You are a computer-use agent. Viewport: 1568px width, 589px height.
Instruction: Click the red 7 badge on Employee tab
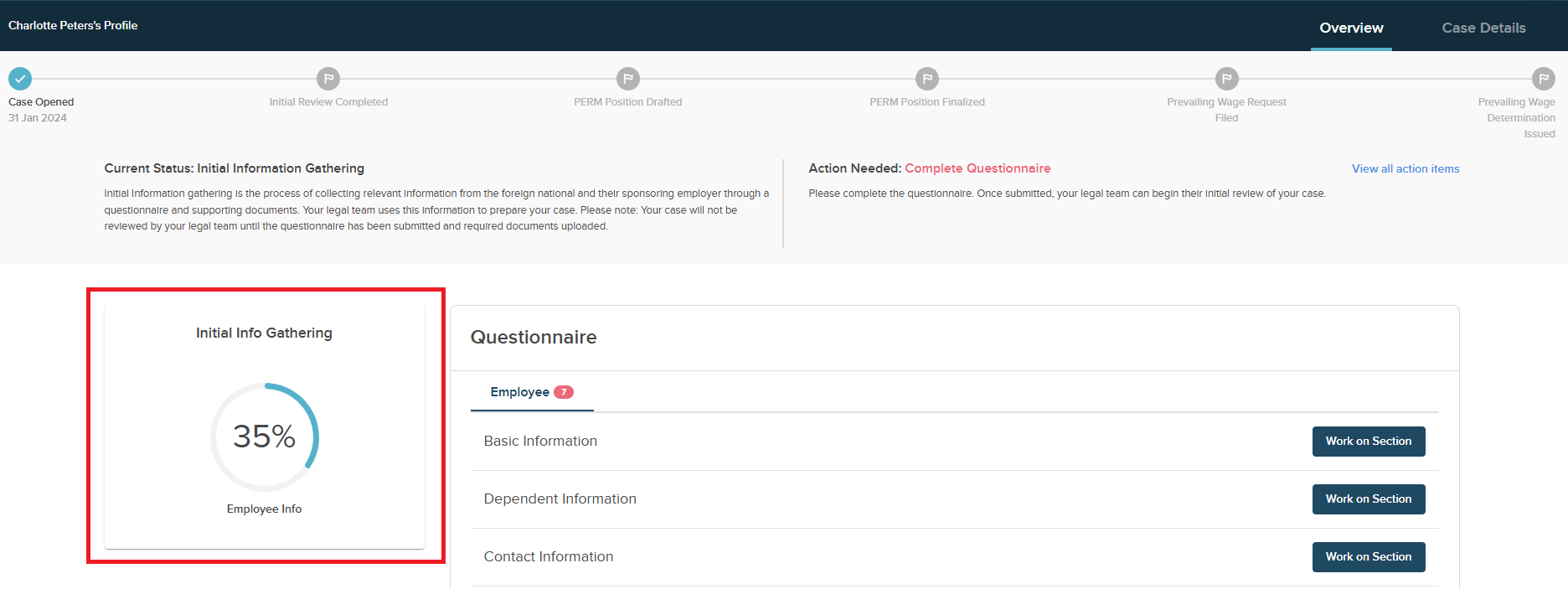tap(564, 392)
